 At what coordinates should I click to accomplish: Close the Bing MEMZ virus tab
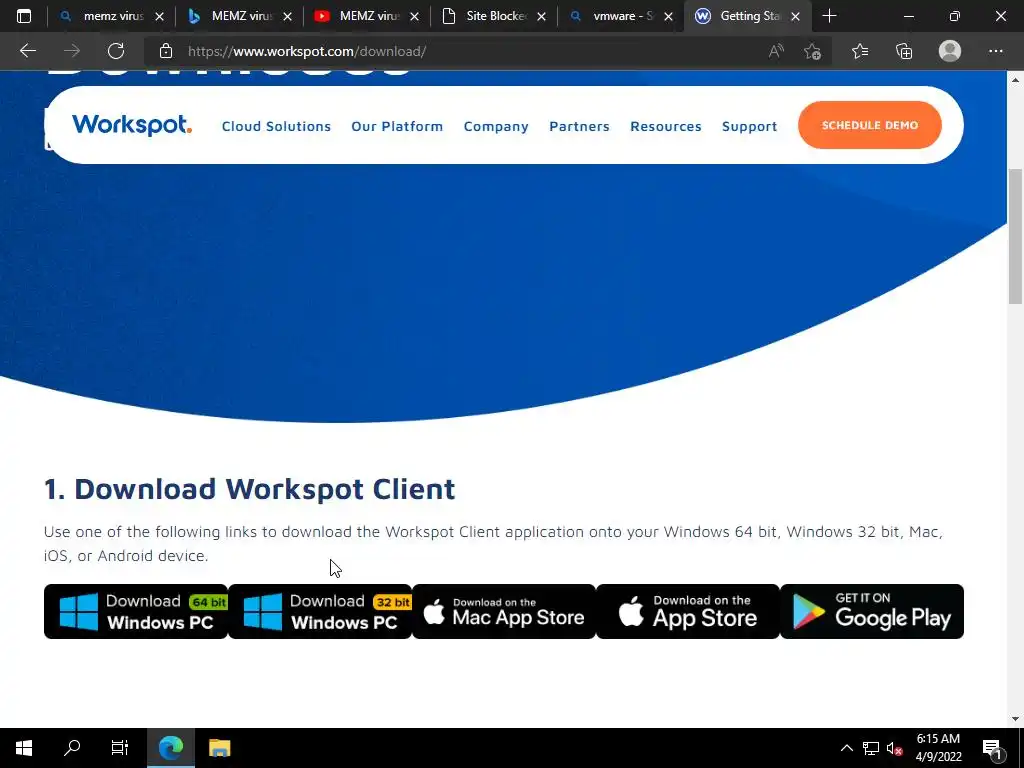click(x=287, y=16)
